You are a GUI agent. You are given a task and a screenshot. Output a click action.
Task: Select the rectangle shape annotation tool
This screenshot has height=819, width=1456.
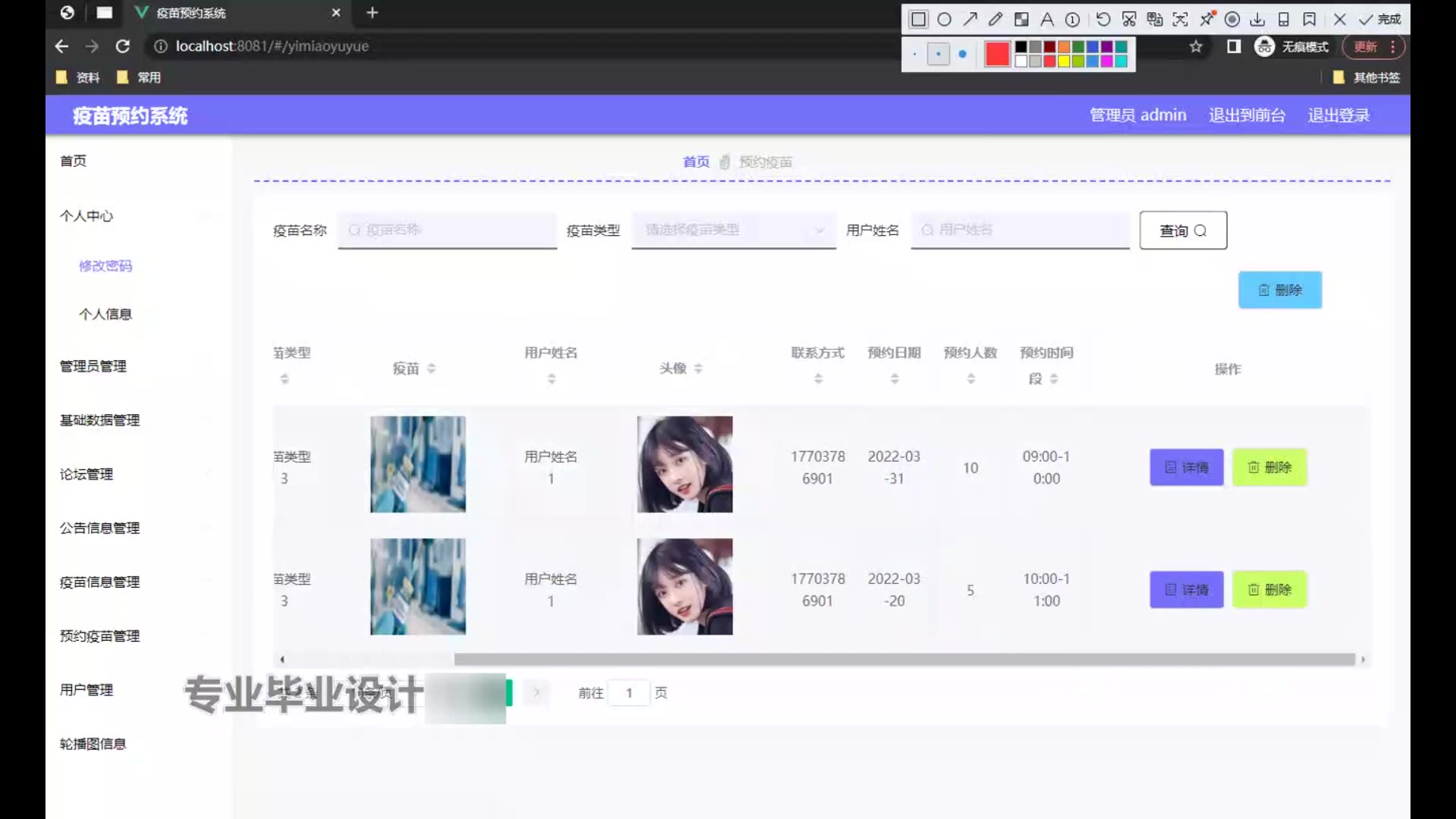point(918,20)
